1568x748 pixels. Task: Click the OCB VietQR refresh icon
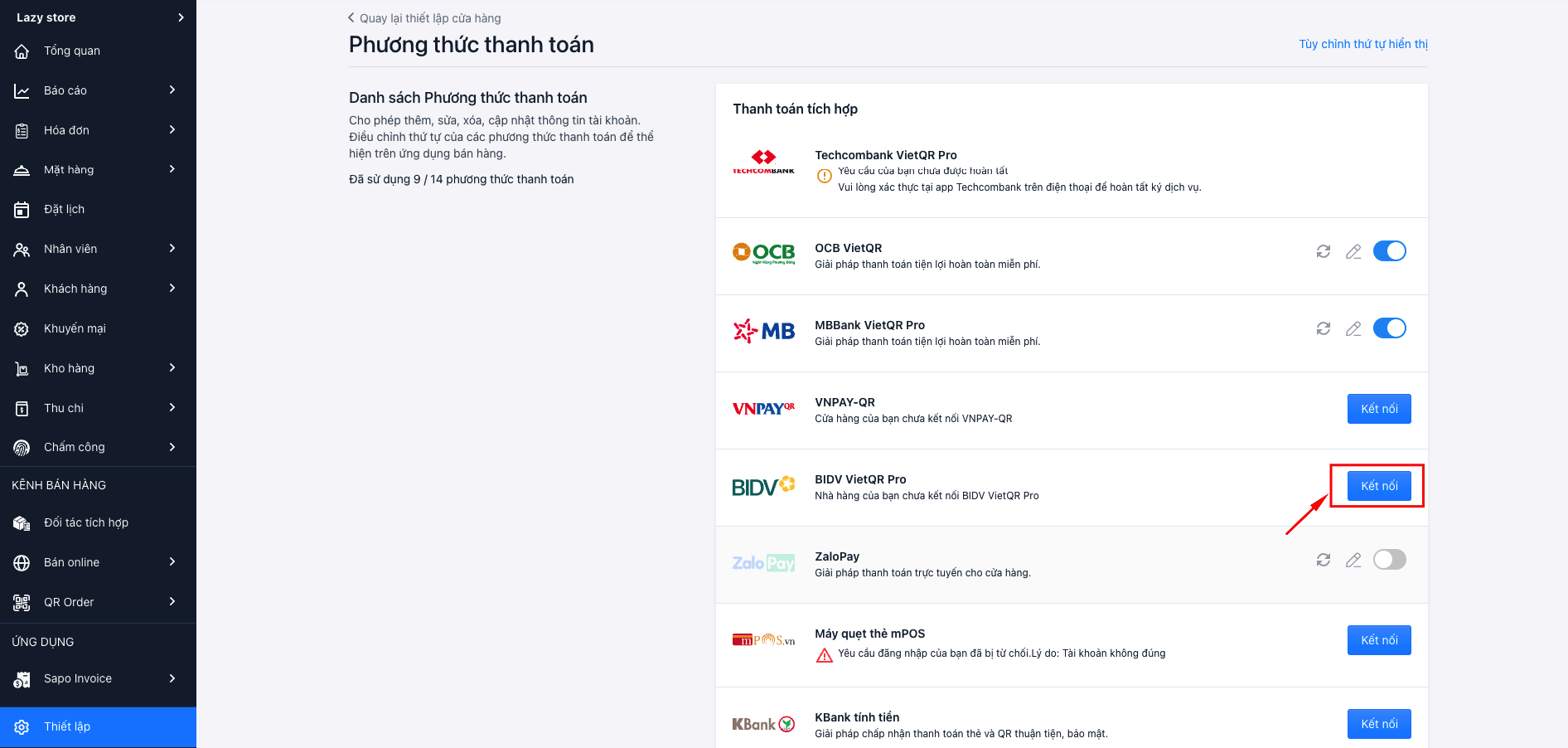pyautogui.click(x=1324, y=251)
